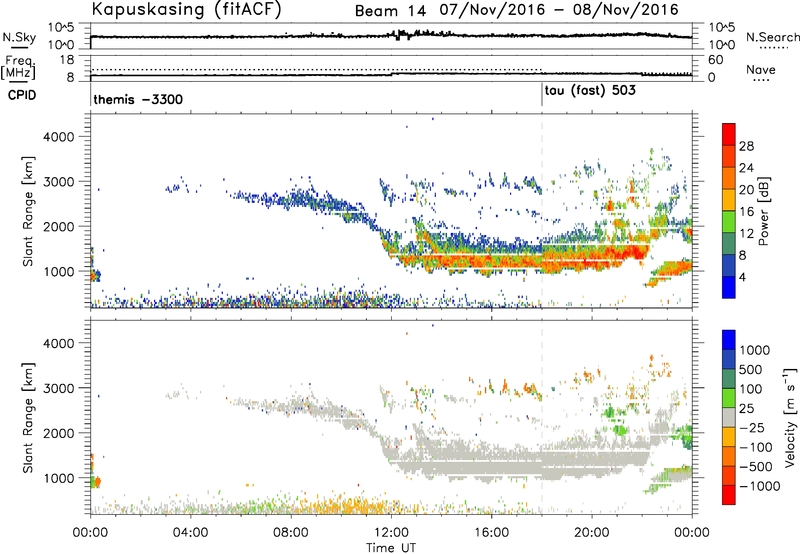Screen dimensions: 800x554
Task: Click the velocity colorbar tick label '500'
Action: coord(751,369)
